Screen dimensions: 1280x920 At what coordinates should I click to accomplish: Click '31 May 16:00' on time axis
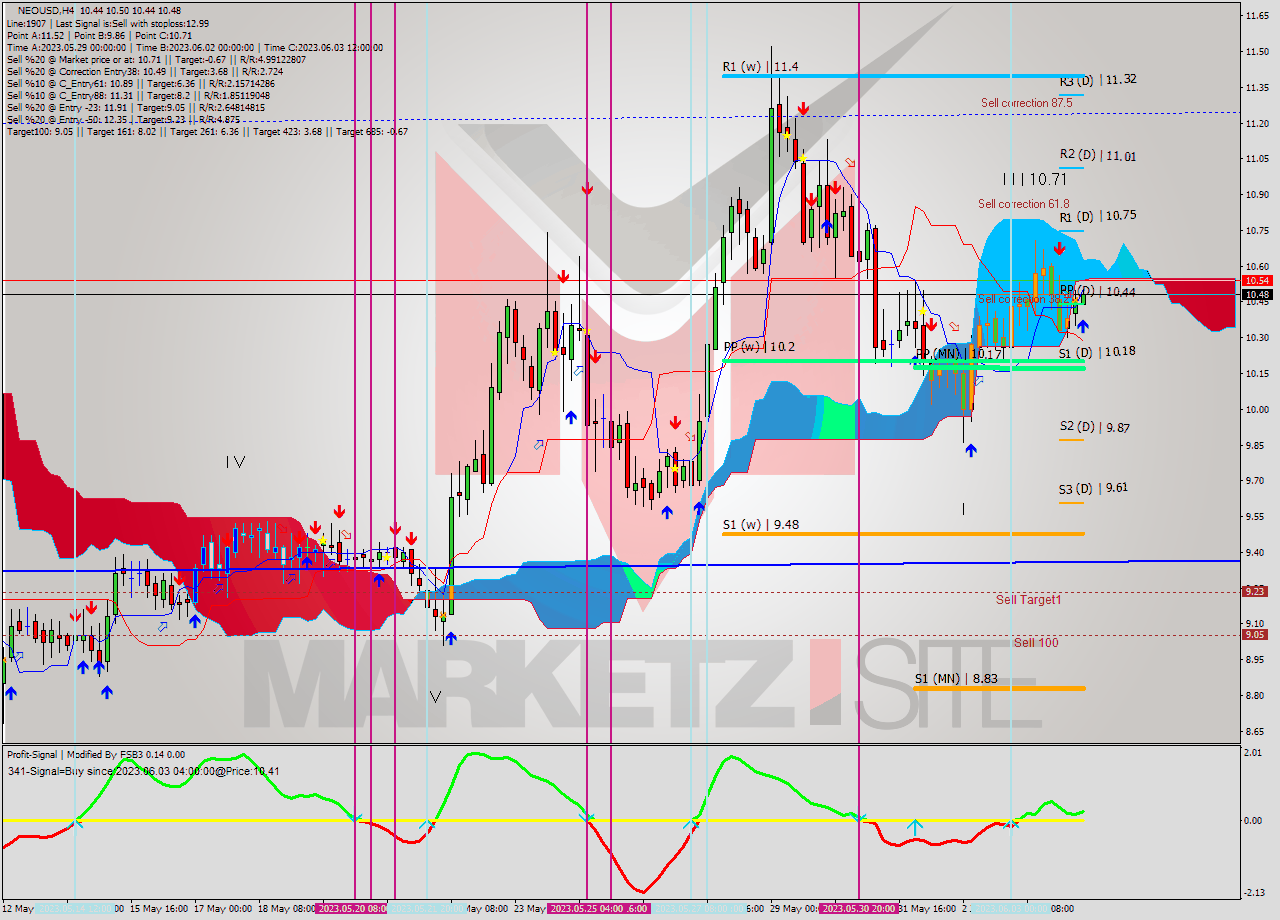[x=928, y=909]
